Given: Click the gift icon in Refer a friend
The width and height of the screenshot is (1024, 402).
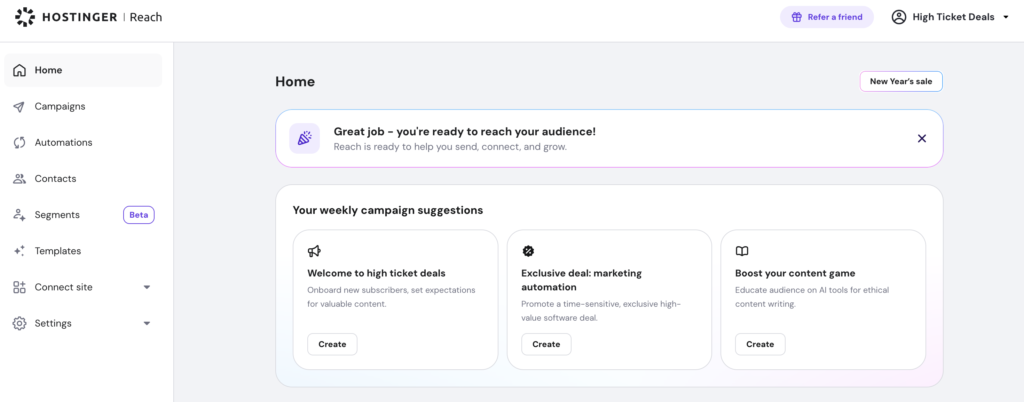Looking at the screenshot, I should click(x=797, y=18).
